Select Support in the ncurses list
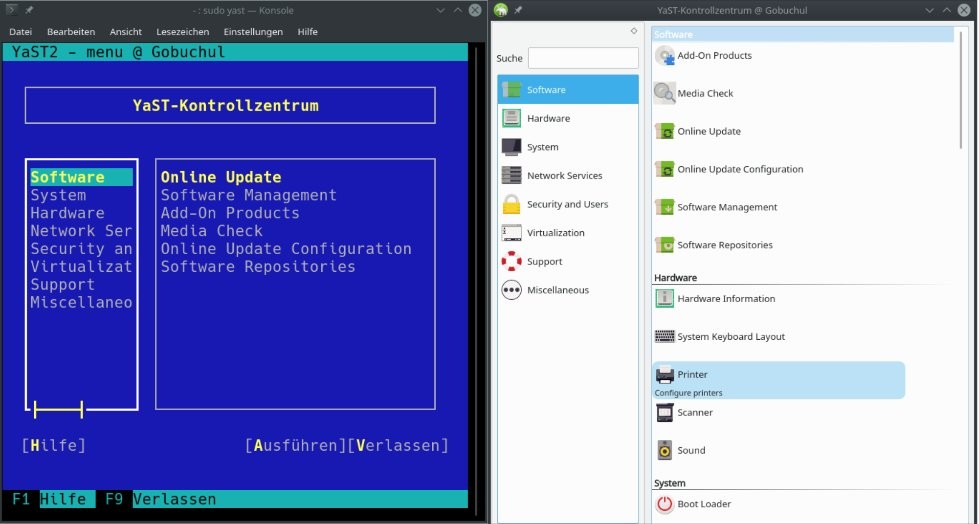The image size is (979, 524). click(62, 285)
